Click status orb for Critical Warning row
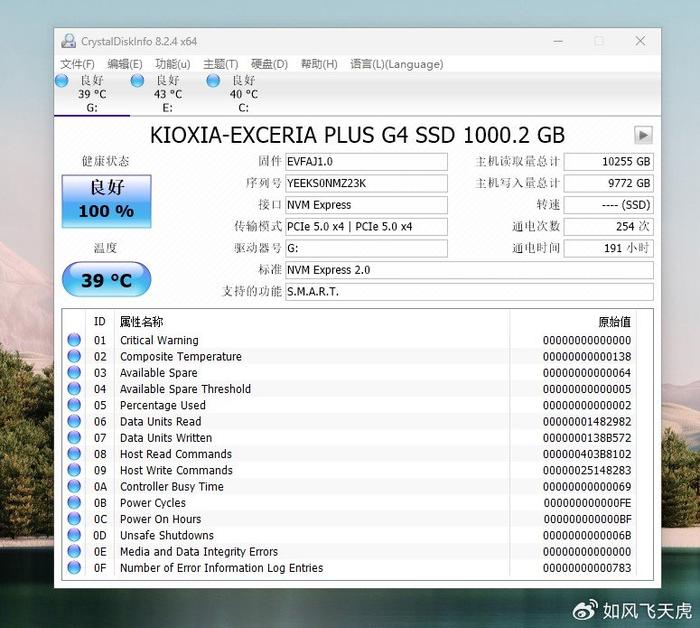The image size is (700, 628). coord(74,340)
